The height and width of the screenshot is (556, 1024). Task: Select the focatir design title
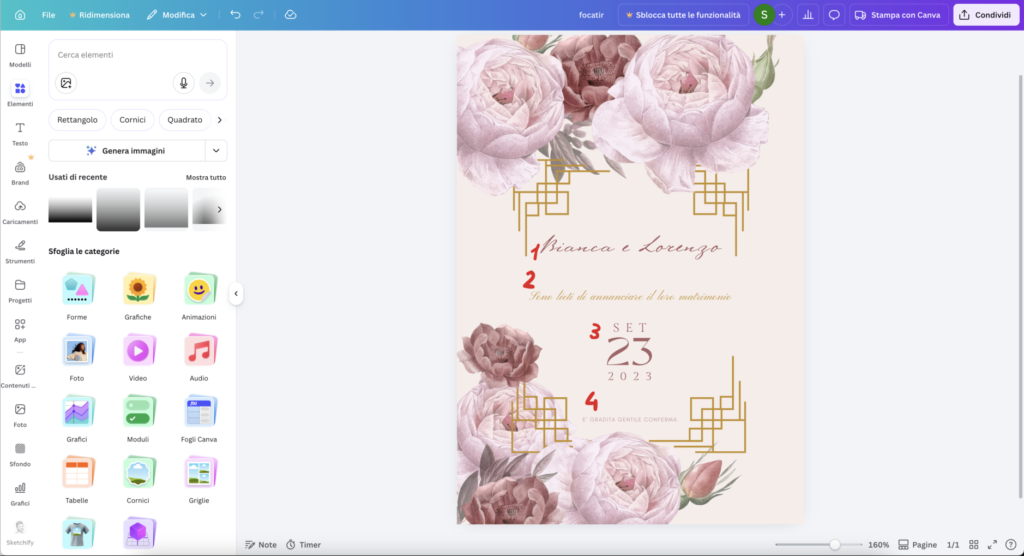pyautogui.click(x=591, y=14)
